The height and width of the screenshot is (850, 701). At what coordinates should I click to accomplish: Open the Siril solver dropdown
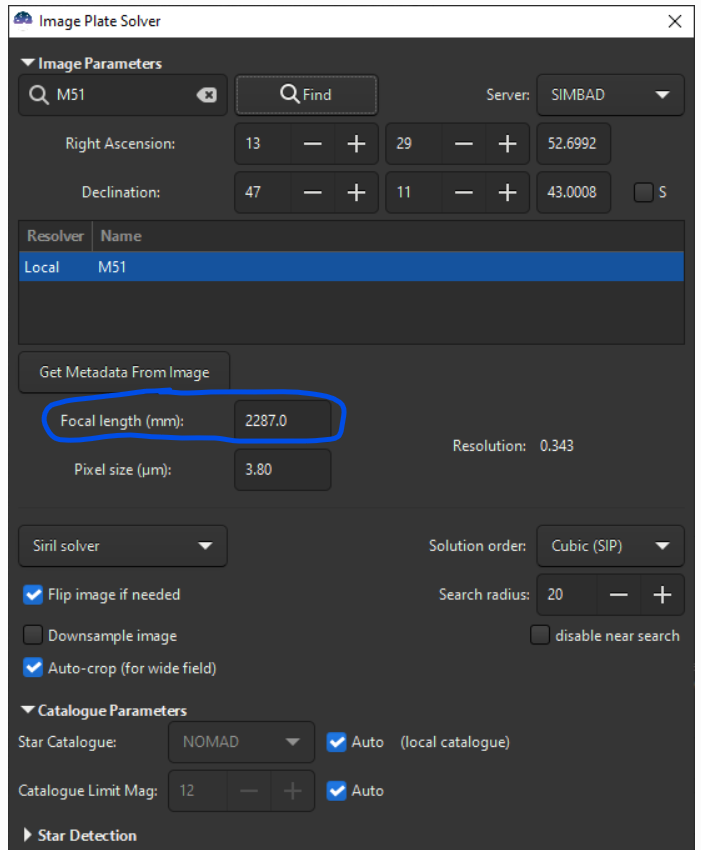coord(123,546)
